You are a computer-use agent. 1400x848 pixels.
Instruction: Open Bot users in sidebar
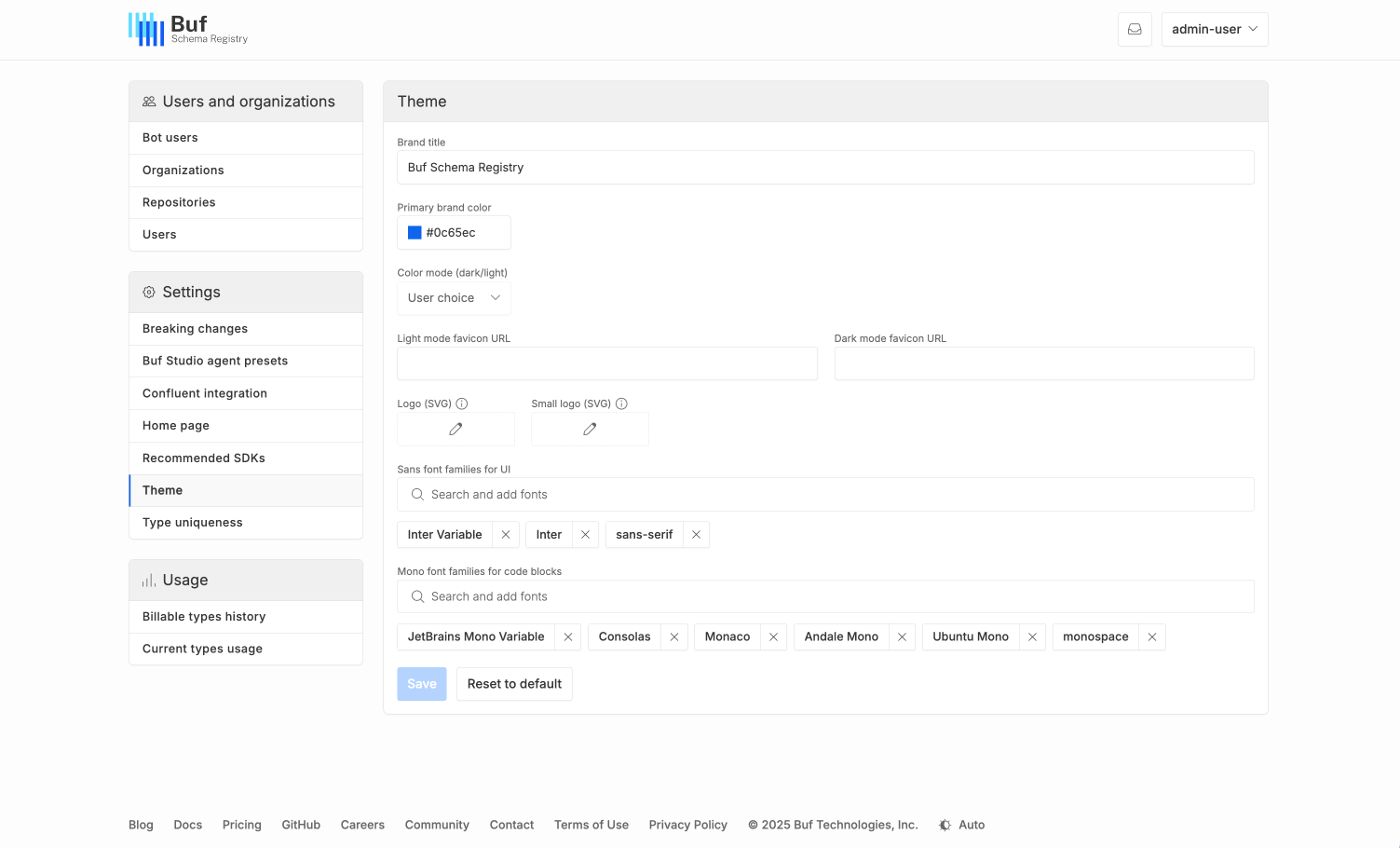tap(246, 138)
